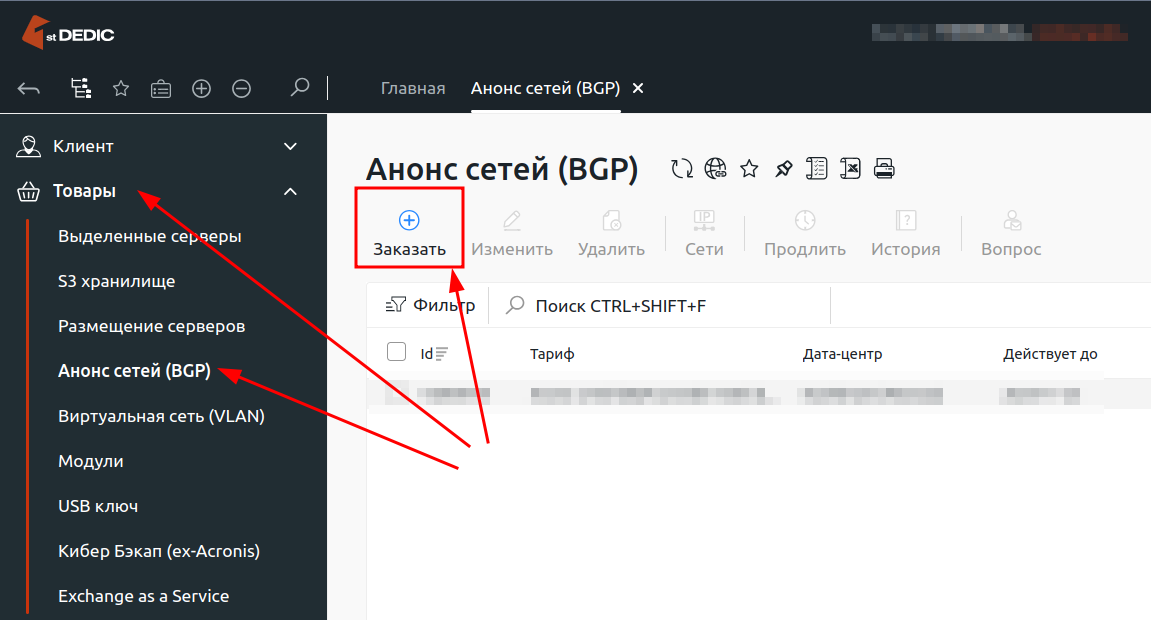Tick the select-all checkbox in table header

point(396,352)
